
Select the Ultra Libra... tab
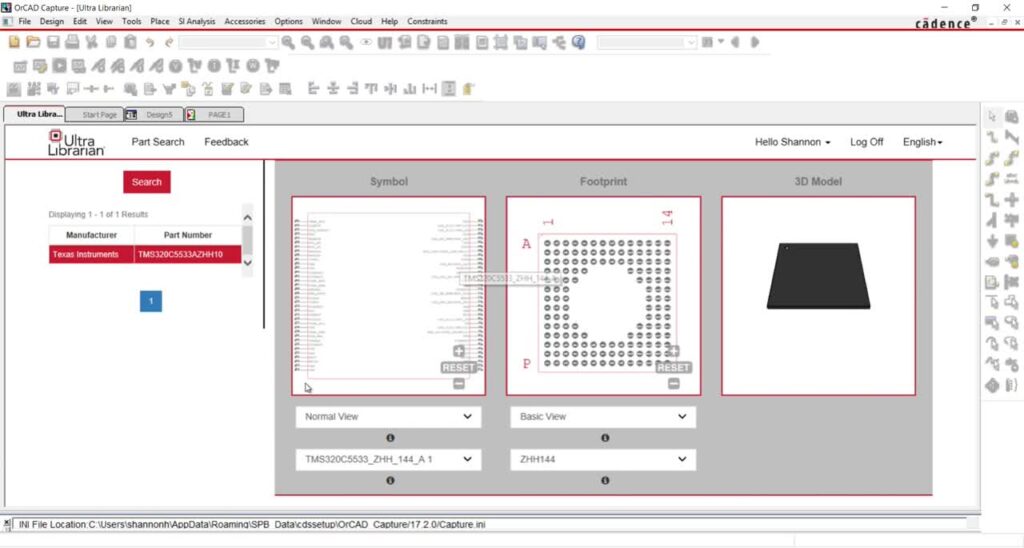[x=35, y=114]
